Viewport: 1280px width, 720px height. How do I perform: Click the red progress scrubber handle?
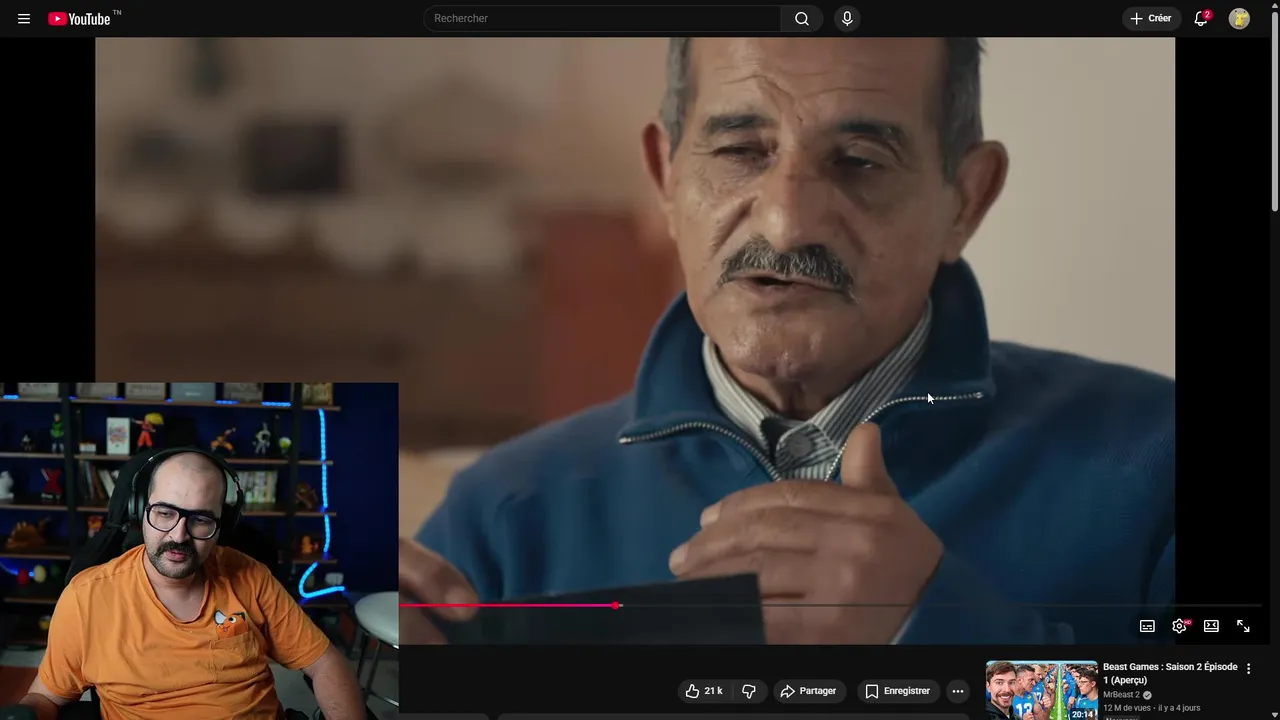[617, 605]
